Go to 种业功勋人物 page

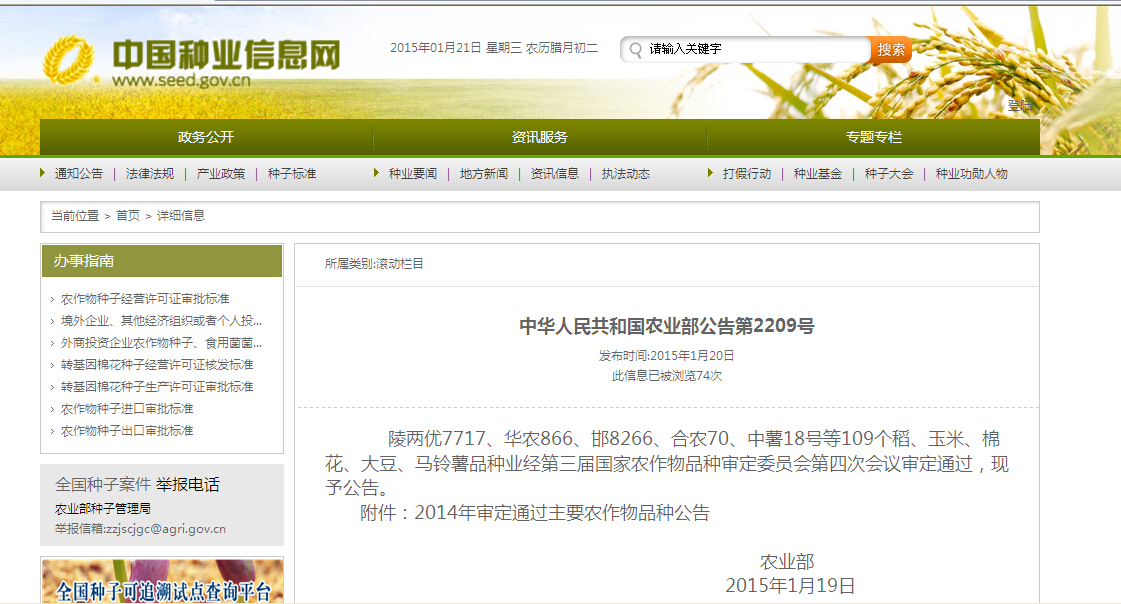971,174
